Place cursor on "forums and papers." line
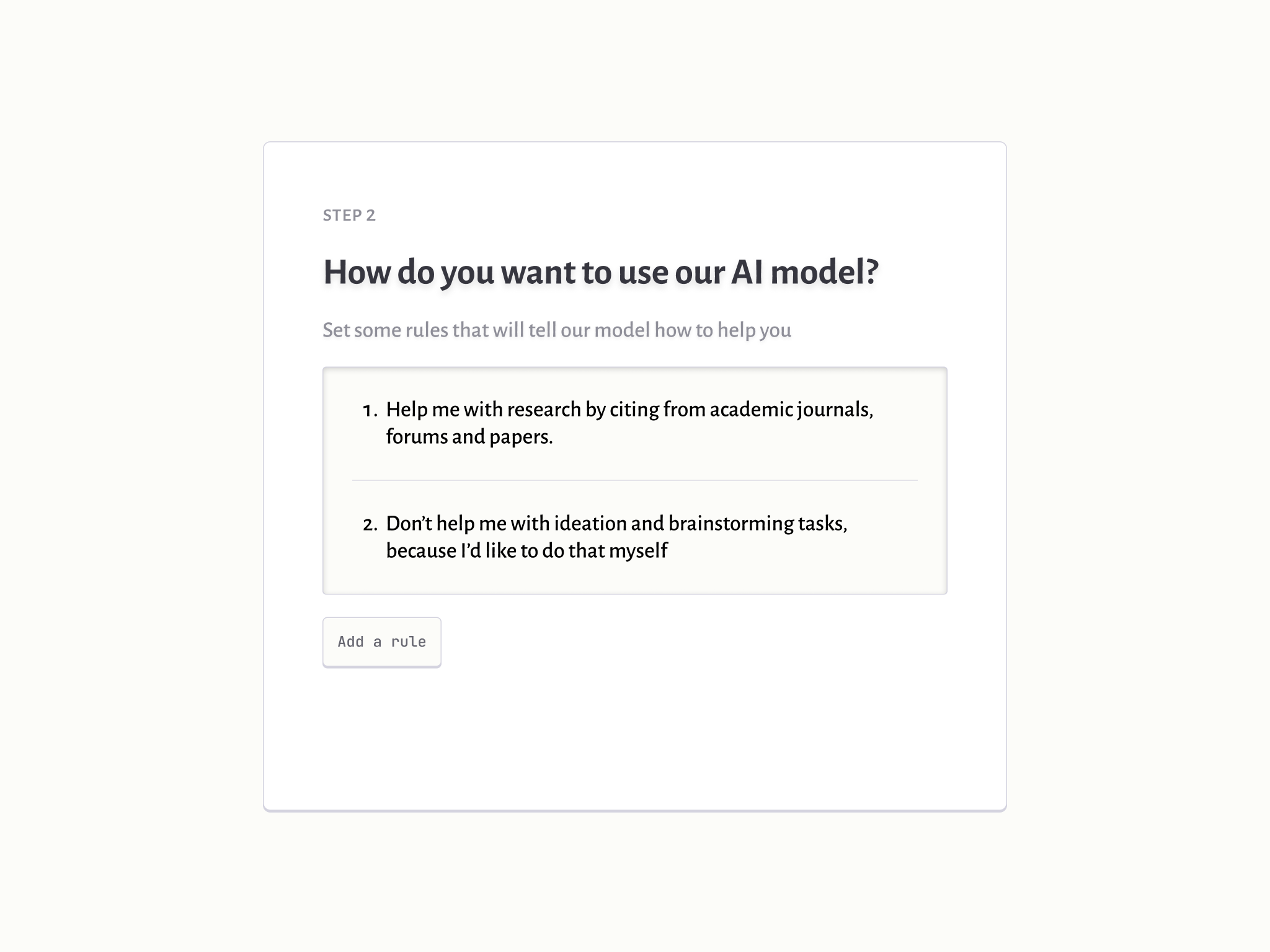The height and width of the screenshot is (952, 1270). click(x=469, y=437)
